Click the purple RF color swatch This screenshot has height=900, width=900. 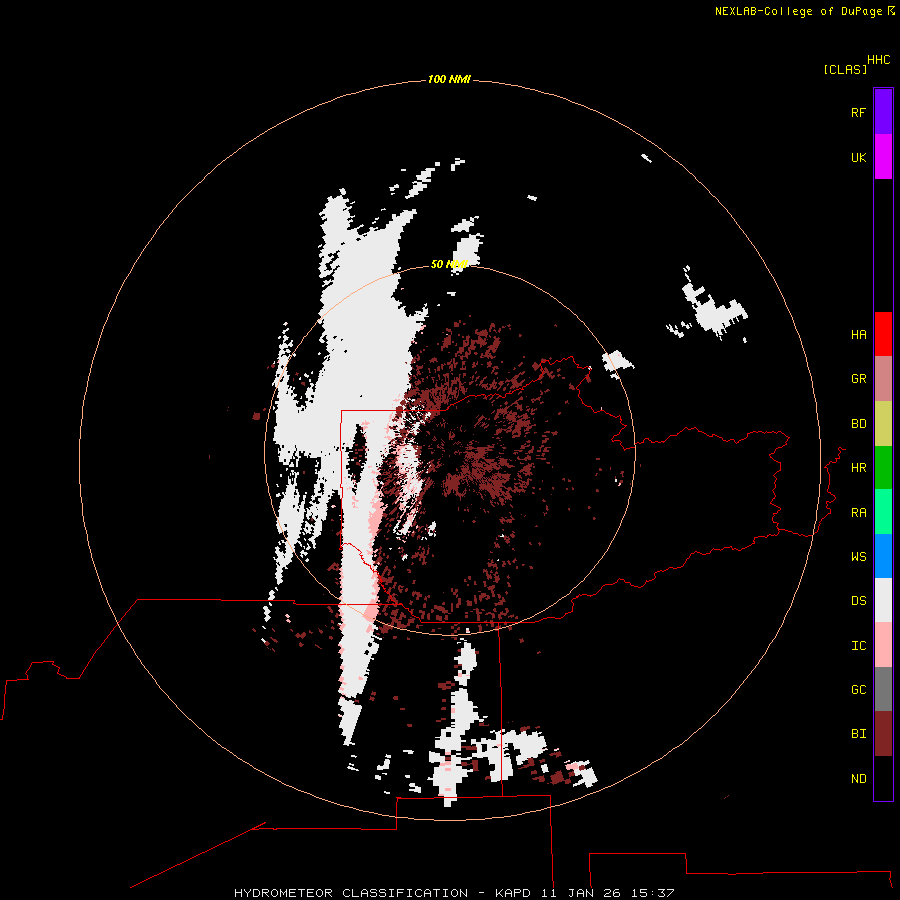click(883, 112)
